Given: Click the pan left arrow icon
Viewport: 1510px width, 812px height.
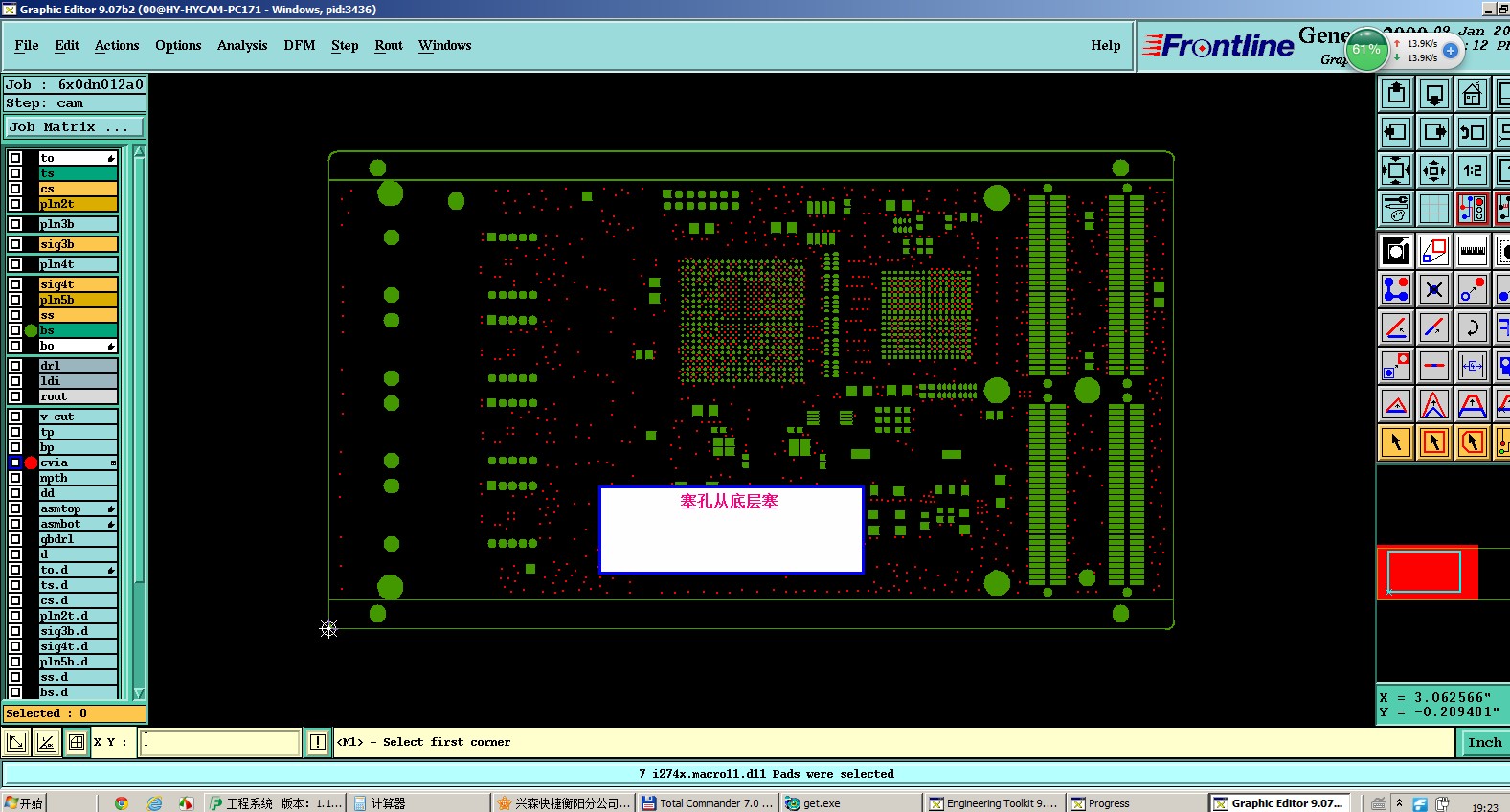Looking at the screenshot, I should click(x=1396, y=132).
